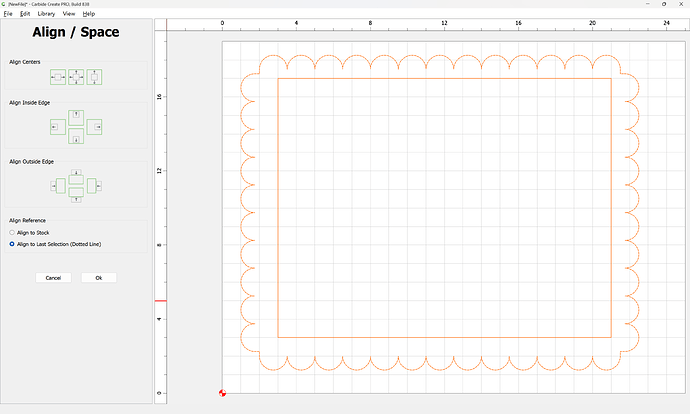Open the Library menu

(46, 14)
